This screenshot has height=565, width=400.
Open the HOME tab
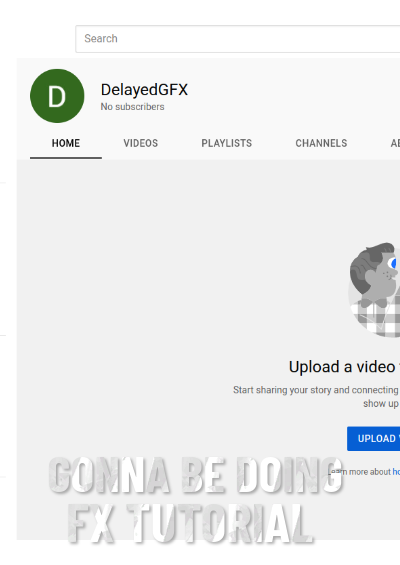point(66,143)
